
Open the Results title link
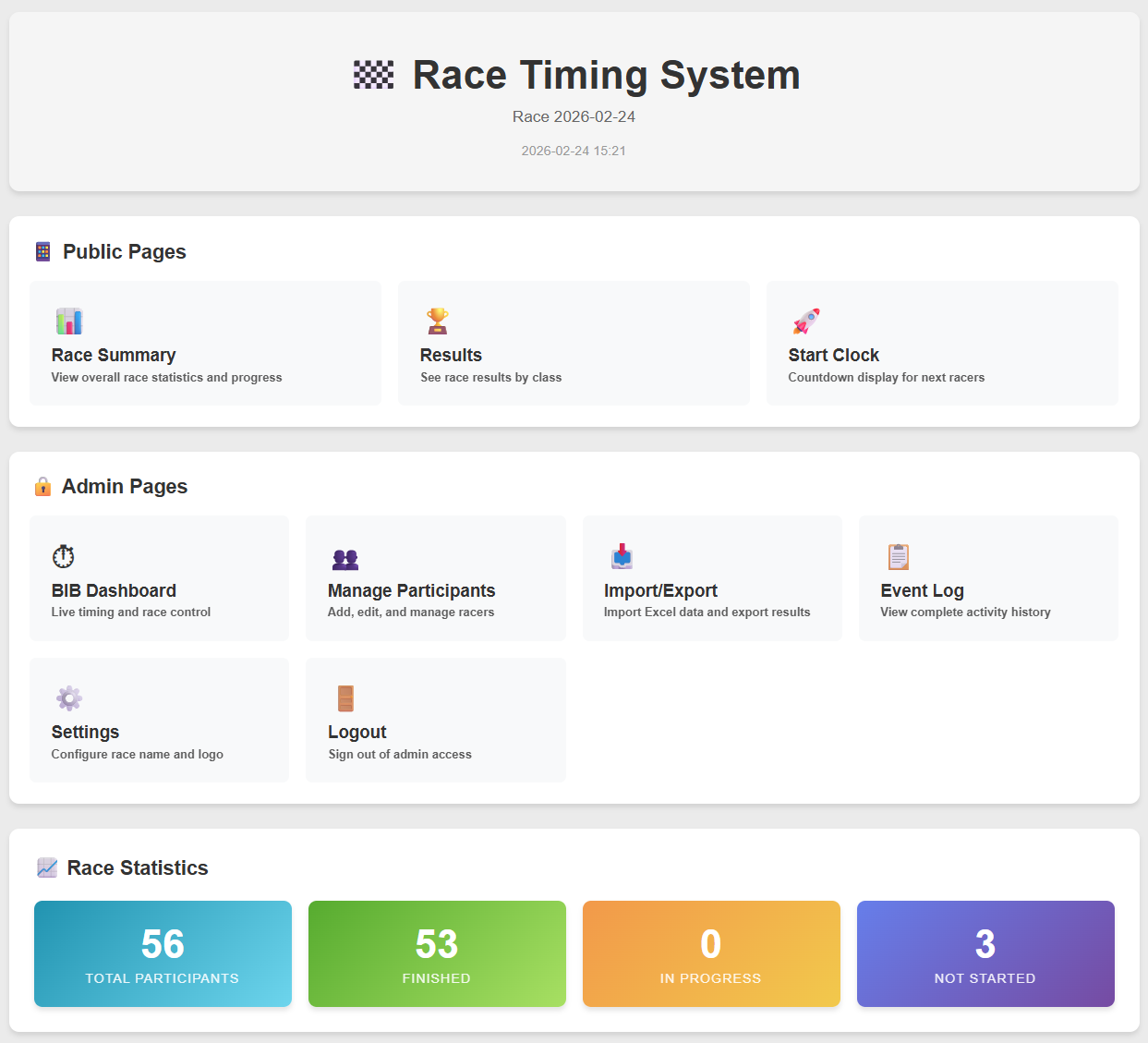(x=451, y=356)
